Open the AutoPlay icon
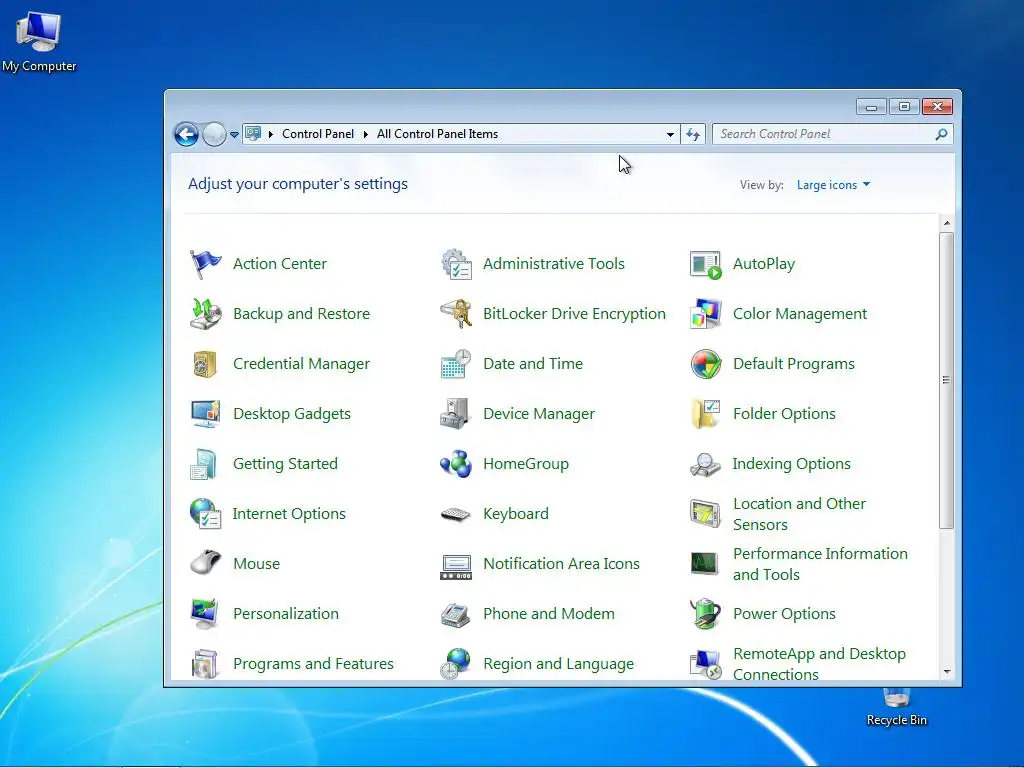The image size is (1024, 768). click(x=705, y=264)
